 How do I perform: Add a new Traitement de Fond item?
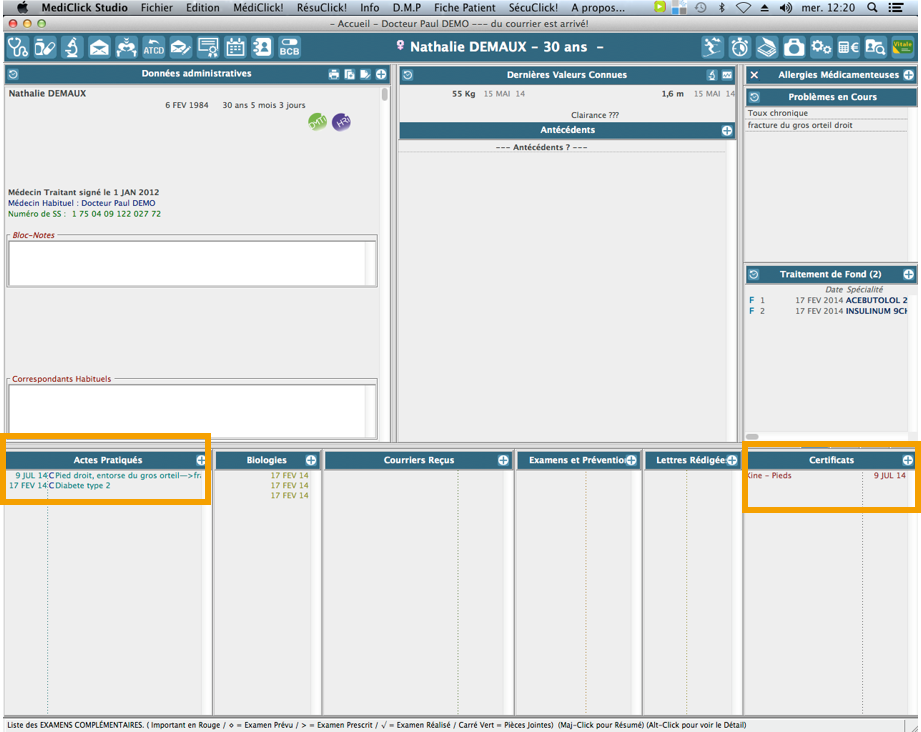908,274
